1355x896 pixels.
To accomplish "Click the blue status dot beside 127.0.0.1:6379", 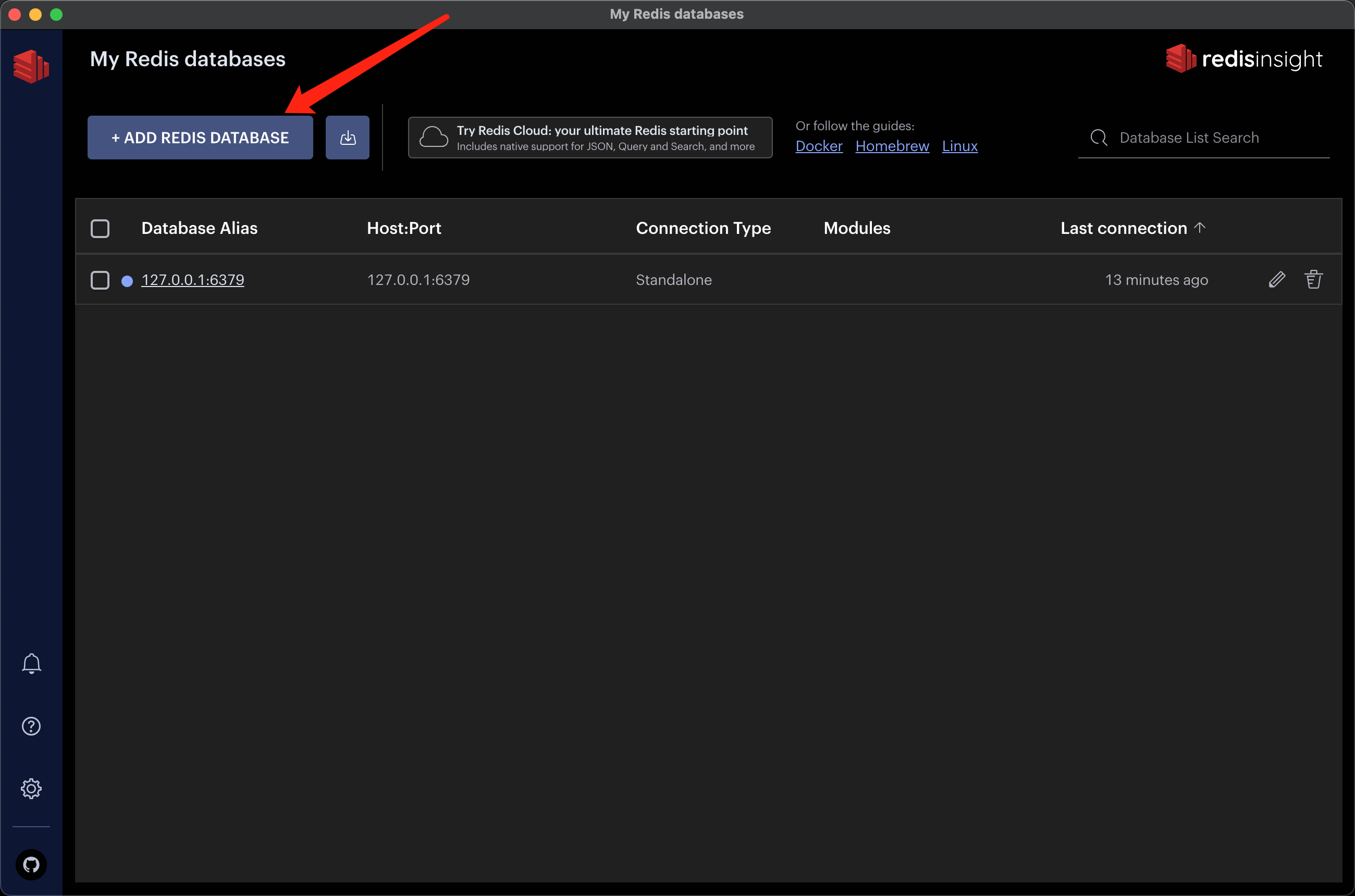I will click(127, 281).
